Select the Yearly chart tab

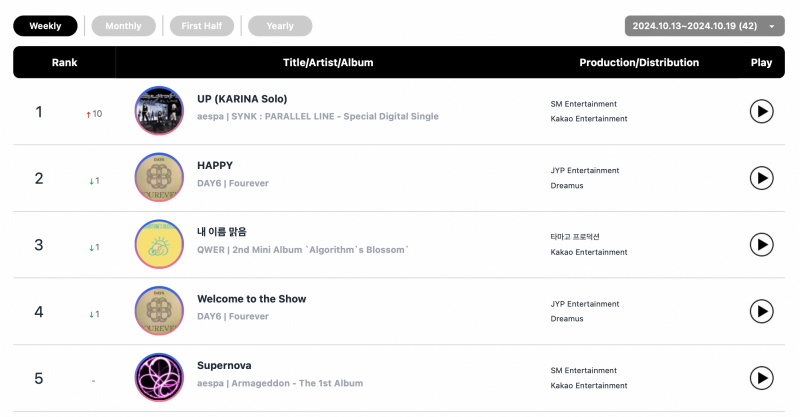tap(280, 26)
